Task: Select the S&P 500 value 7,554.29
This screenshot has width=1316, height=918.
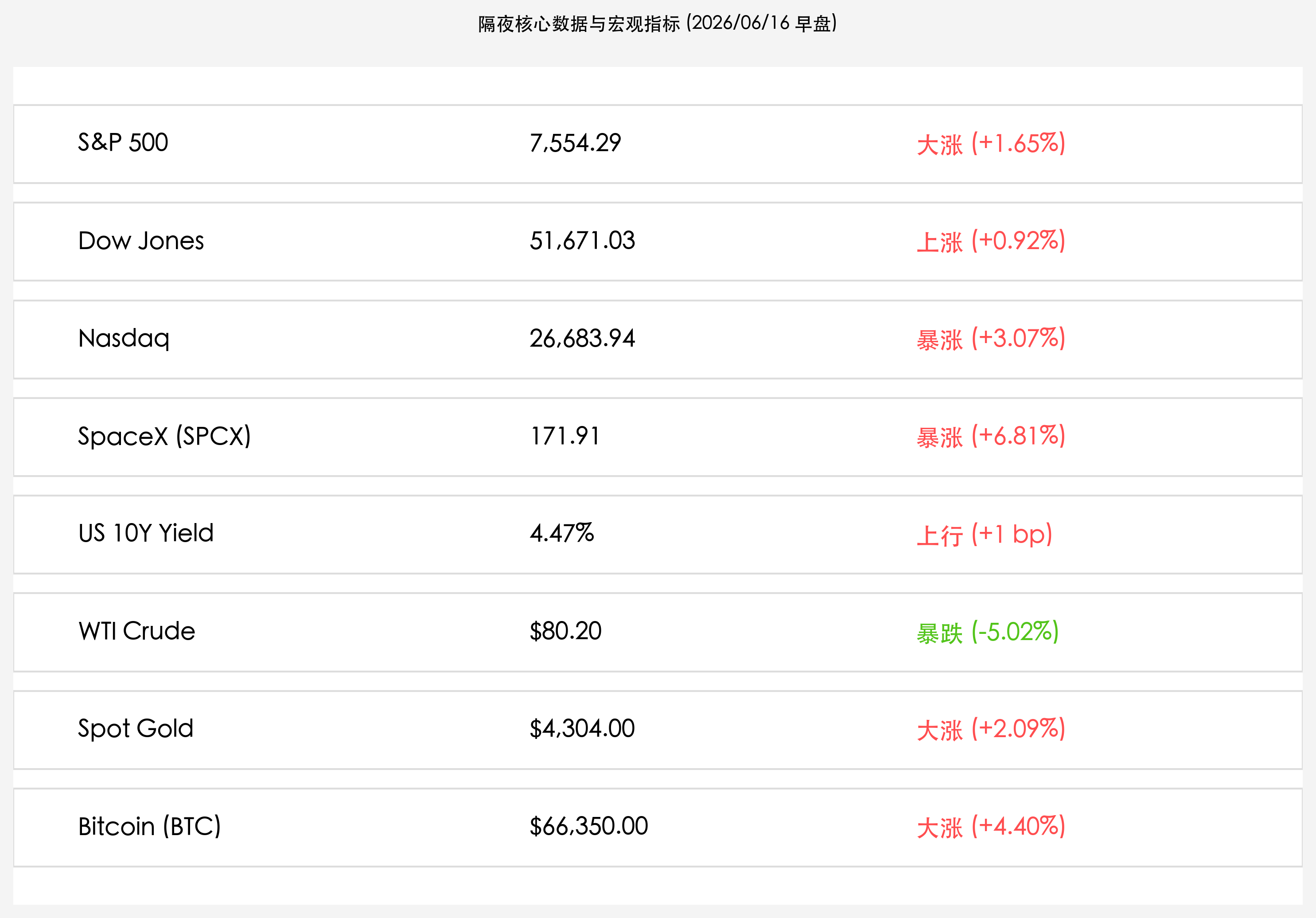Action: (575, 143)
